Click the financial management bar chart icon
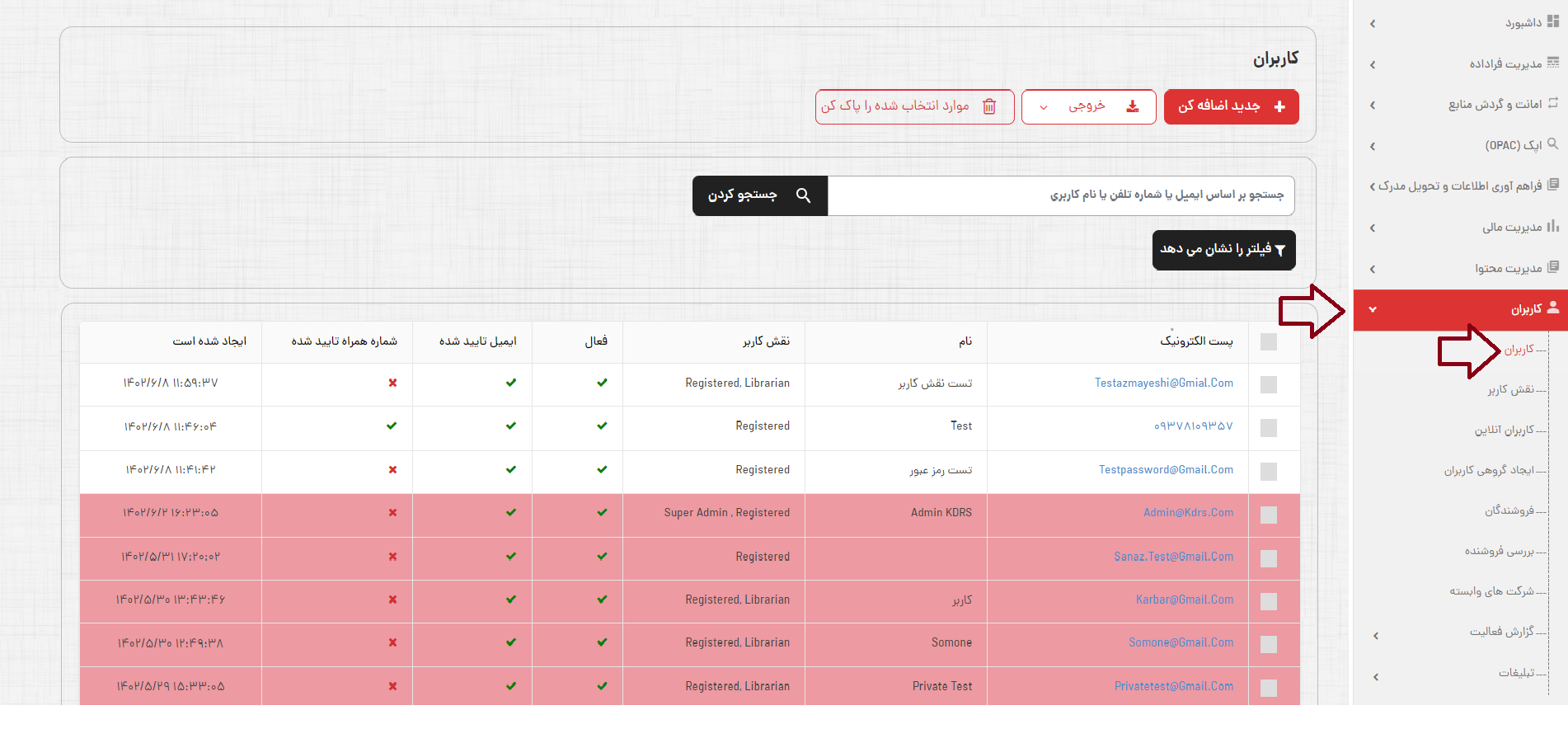 [x=1553, y=226]
